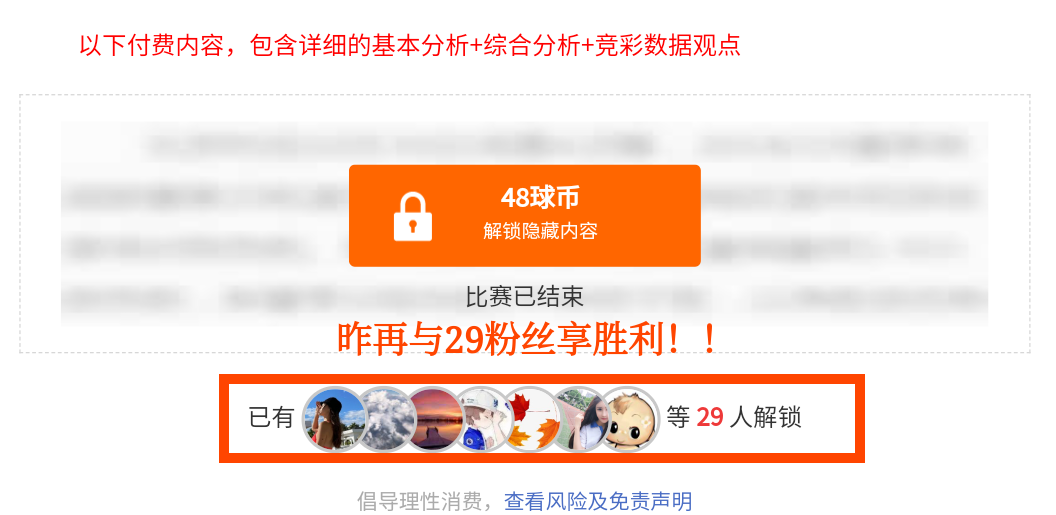Click the 等 character beside the baby avatar
Image resolution: width=1056 pixels, height=515 pixels.
point(678,418)
